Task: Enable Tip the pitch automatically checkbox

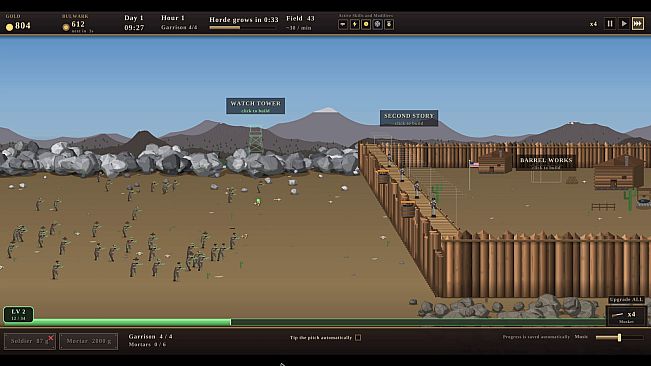Action: pyautogui.click(x=358, y=338)
